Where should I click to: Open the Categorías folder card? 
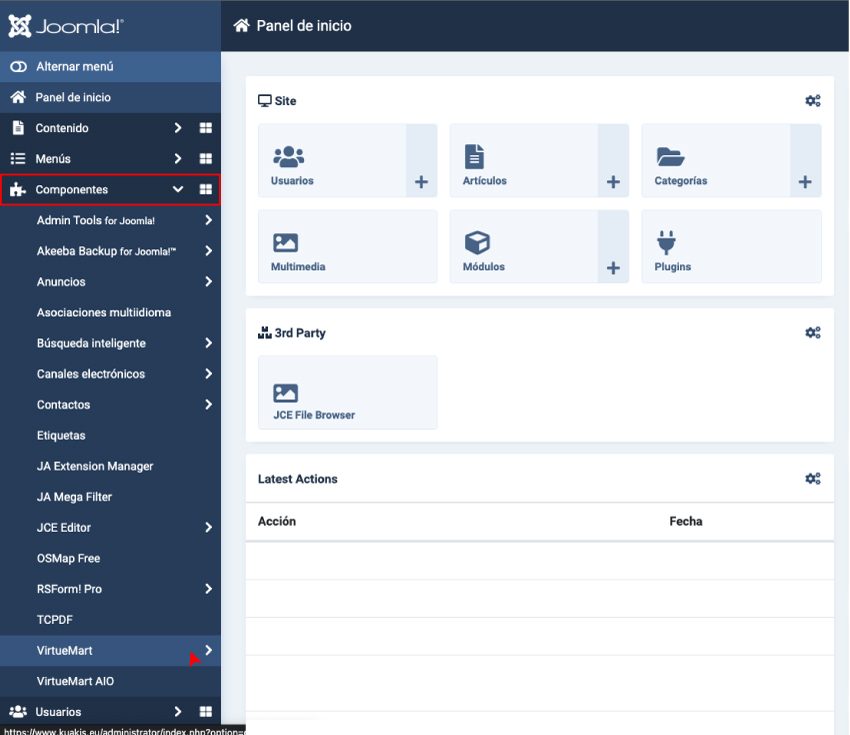click(x=716, y=160)
